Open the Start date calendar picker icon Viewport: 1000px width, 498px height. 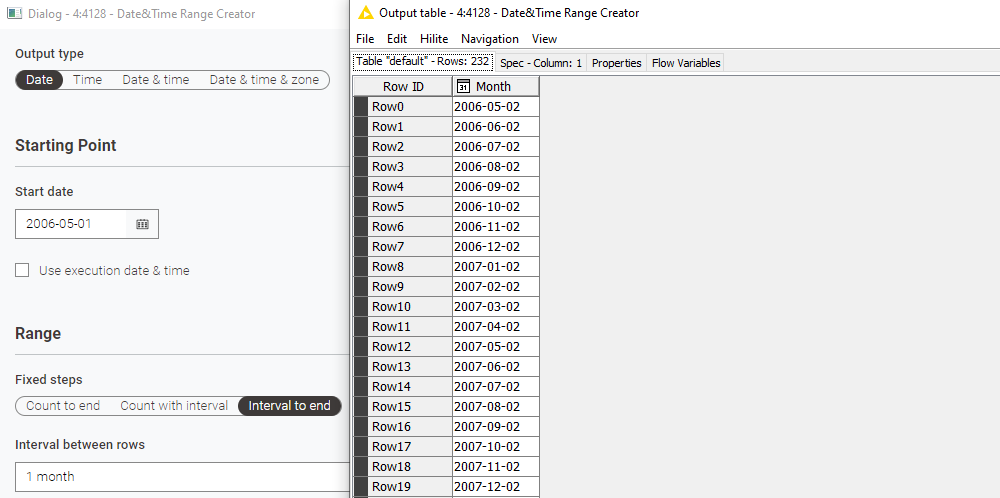click(x=142, y=224)
